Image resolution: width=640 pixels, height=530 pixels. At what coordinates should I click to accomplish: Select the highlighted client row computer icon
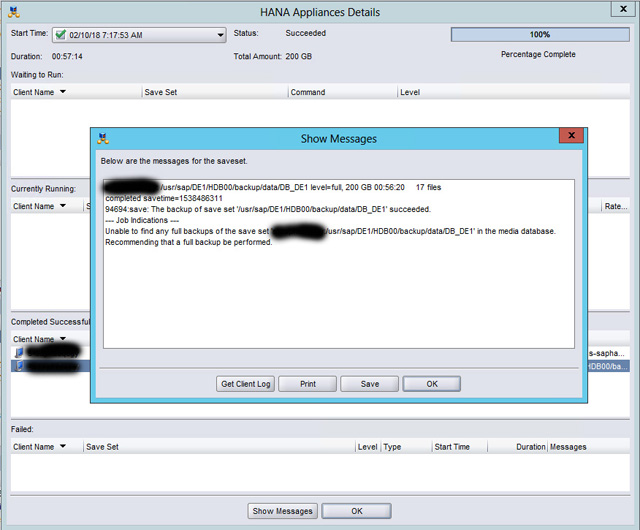click(x=19, y=366)
